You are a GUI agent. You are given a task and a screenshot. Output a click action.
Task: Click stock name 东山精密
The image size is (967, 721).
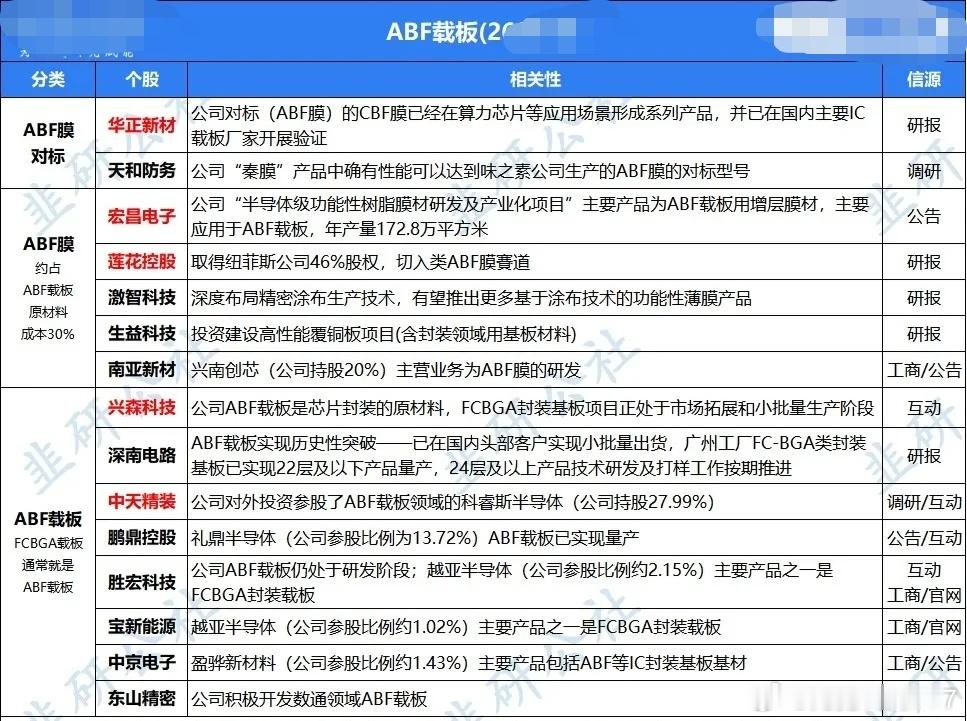[142, 698]
